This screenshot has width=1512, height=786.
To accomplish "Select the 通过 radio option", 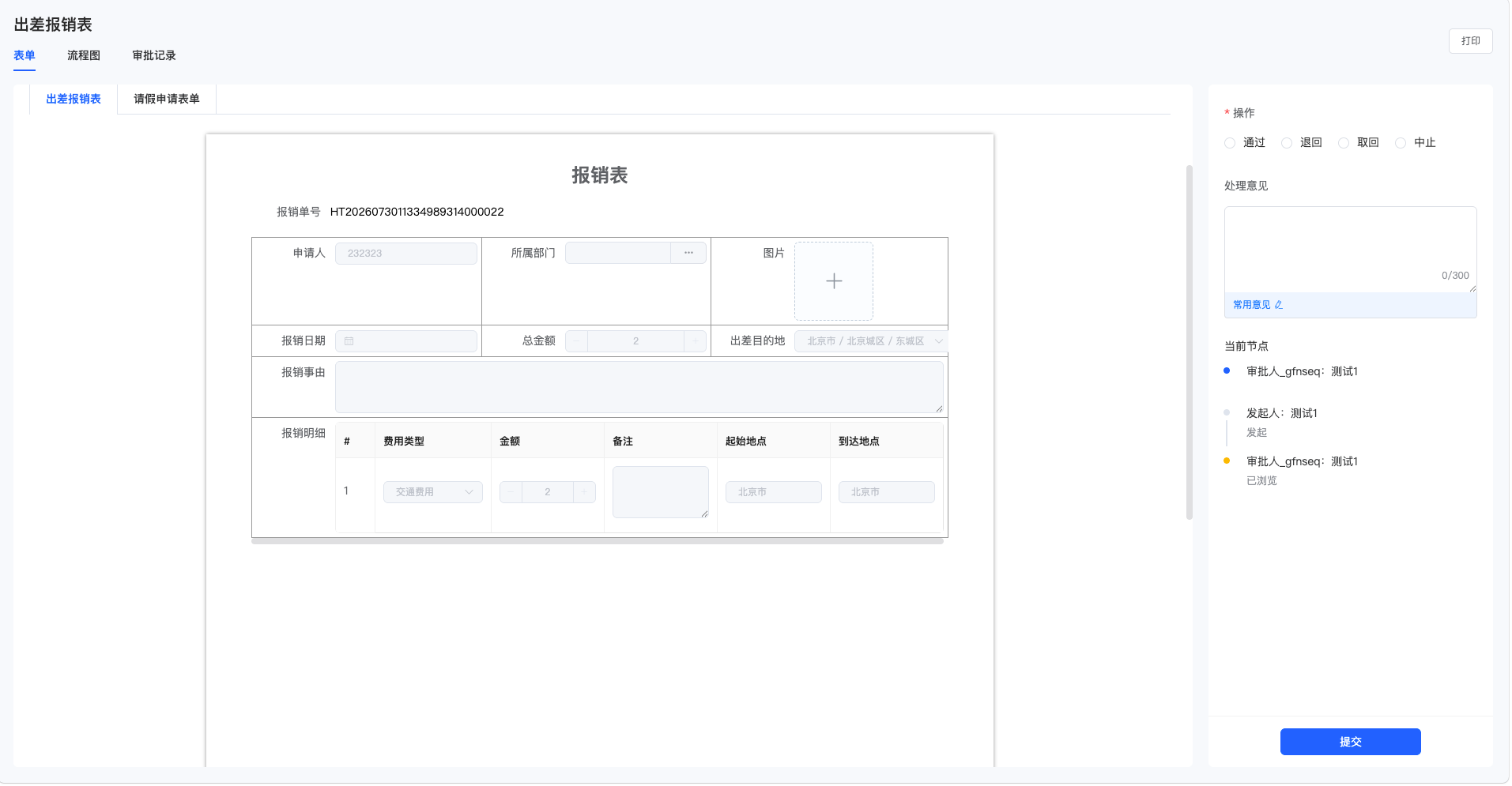I will tap(1229, 143).
